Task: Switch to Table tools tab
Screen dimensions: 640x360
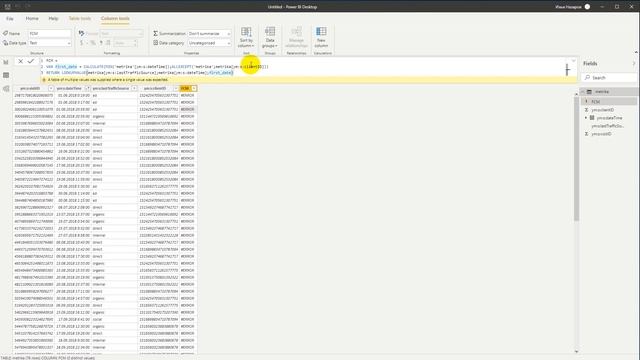Action: pyautogui.click(x=80, y=18)
